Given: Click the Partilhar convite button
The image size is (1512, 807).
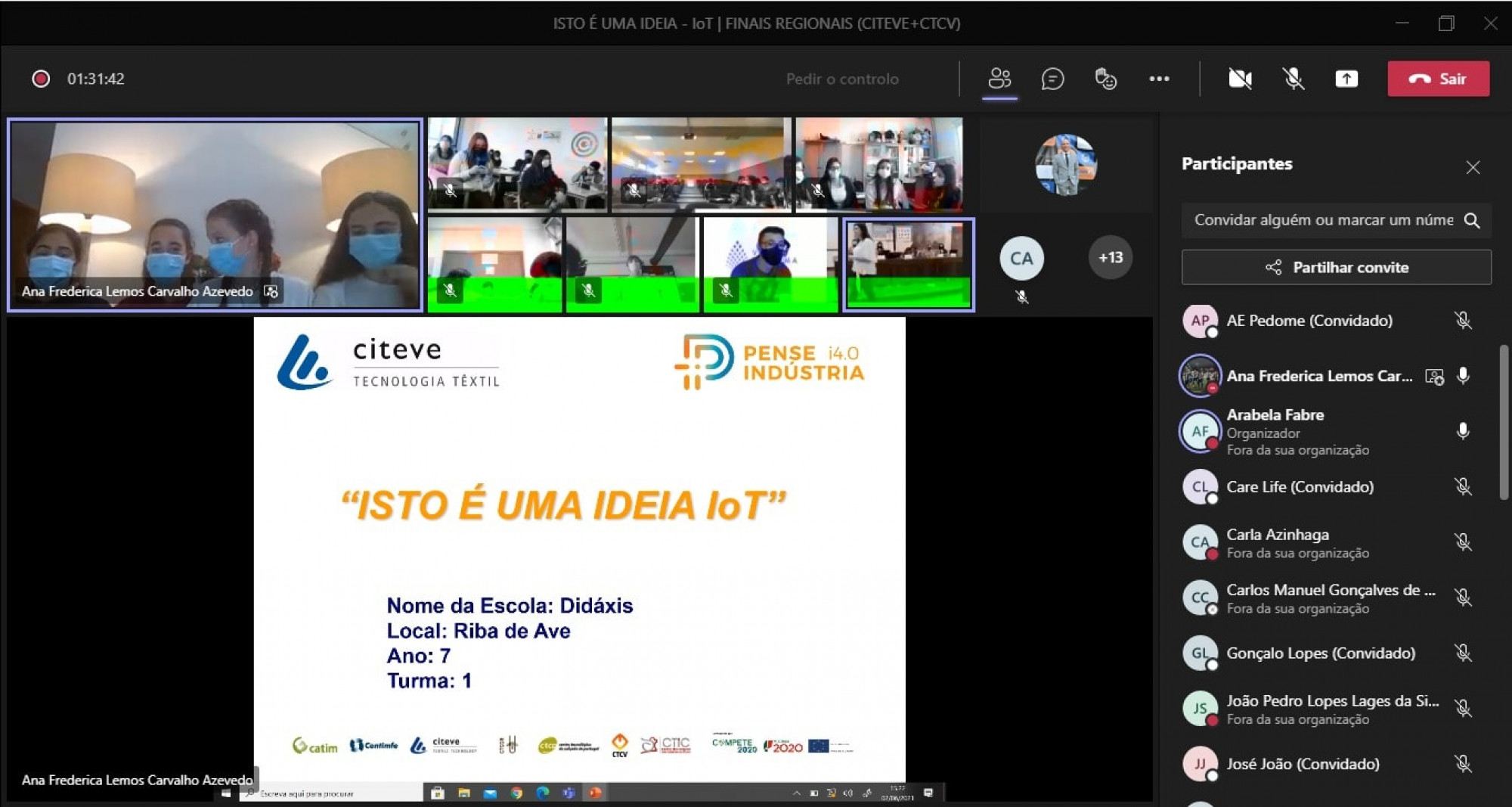Looking at the screenshot, I should click(1336, 267).
